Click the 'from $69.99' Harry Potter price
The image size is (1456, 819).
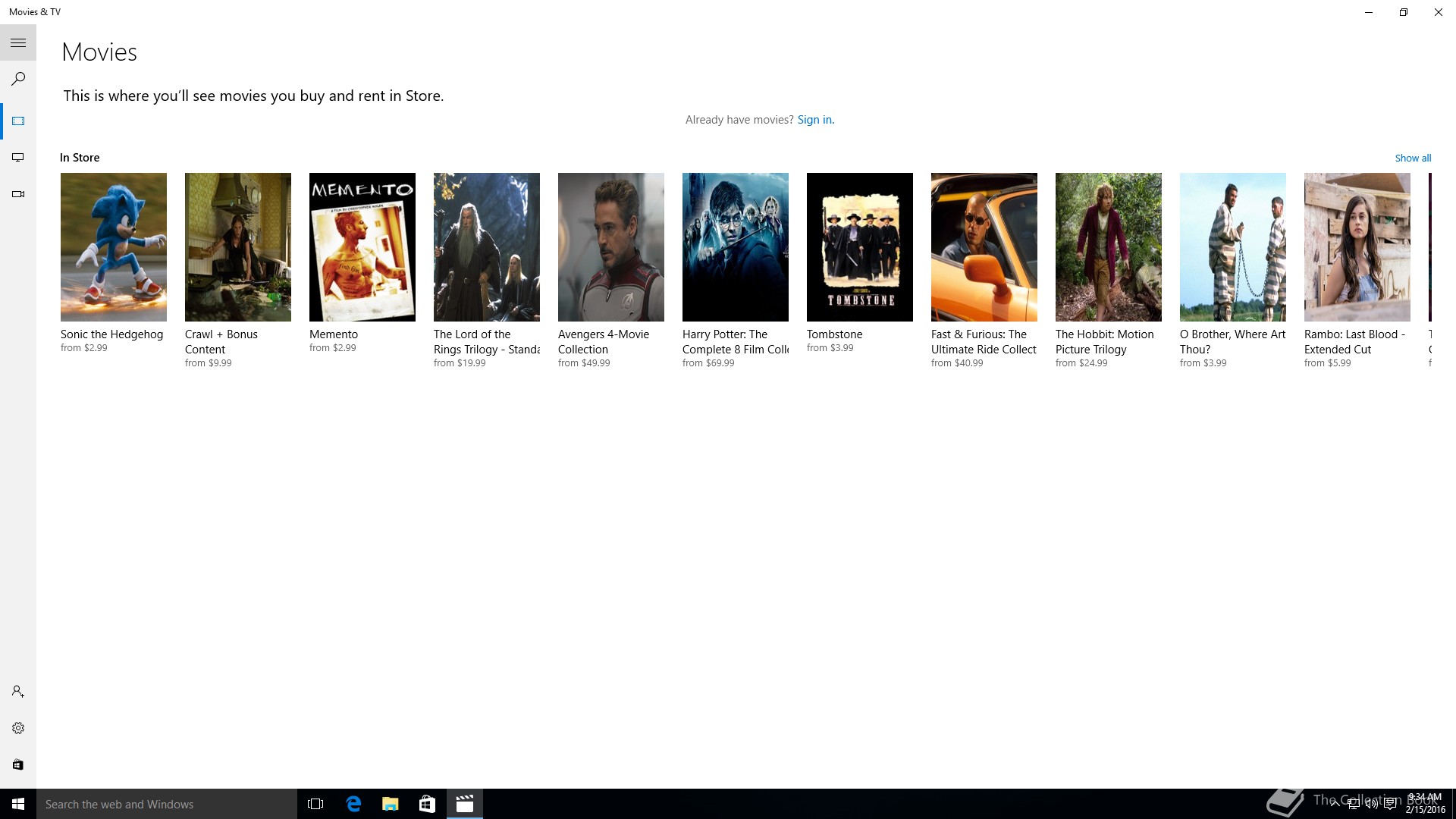click(x=708, y=363)
